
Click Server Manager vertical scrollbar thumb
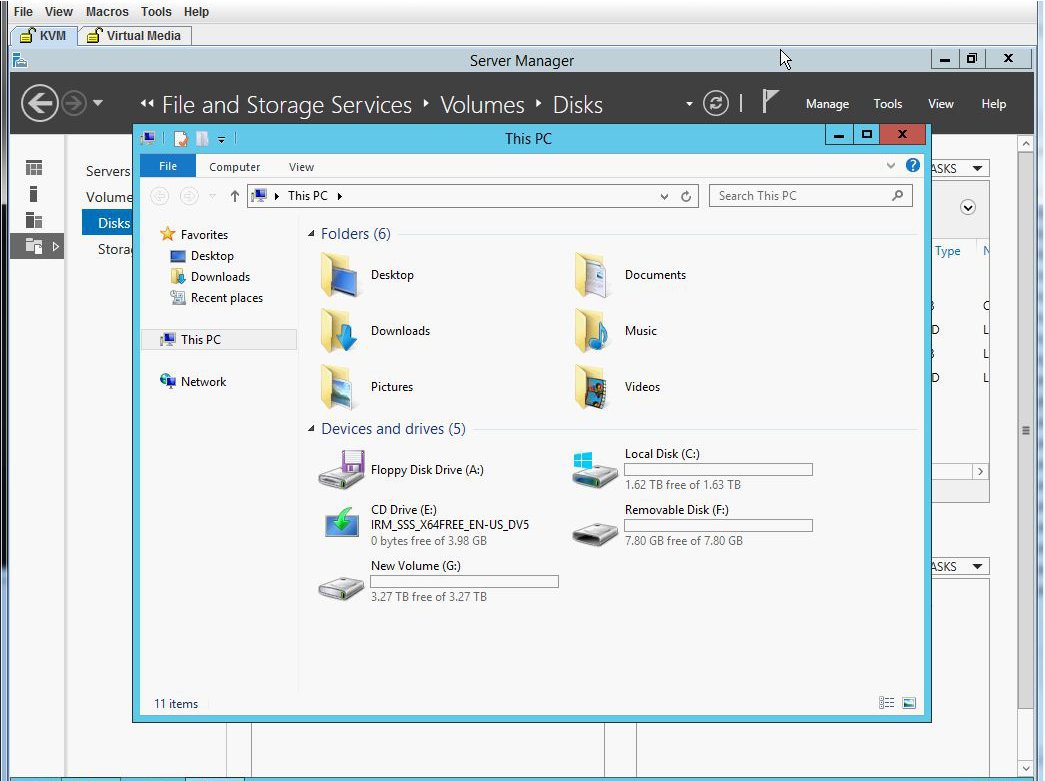(1026, 430)
